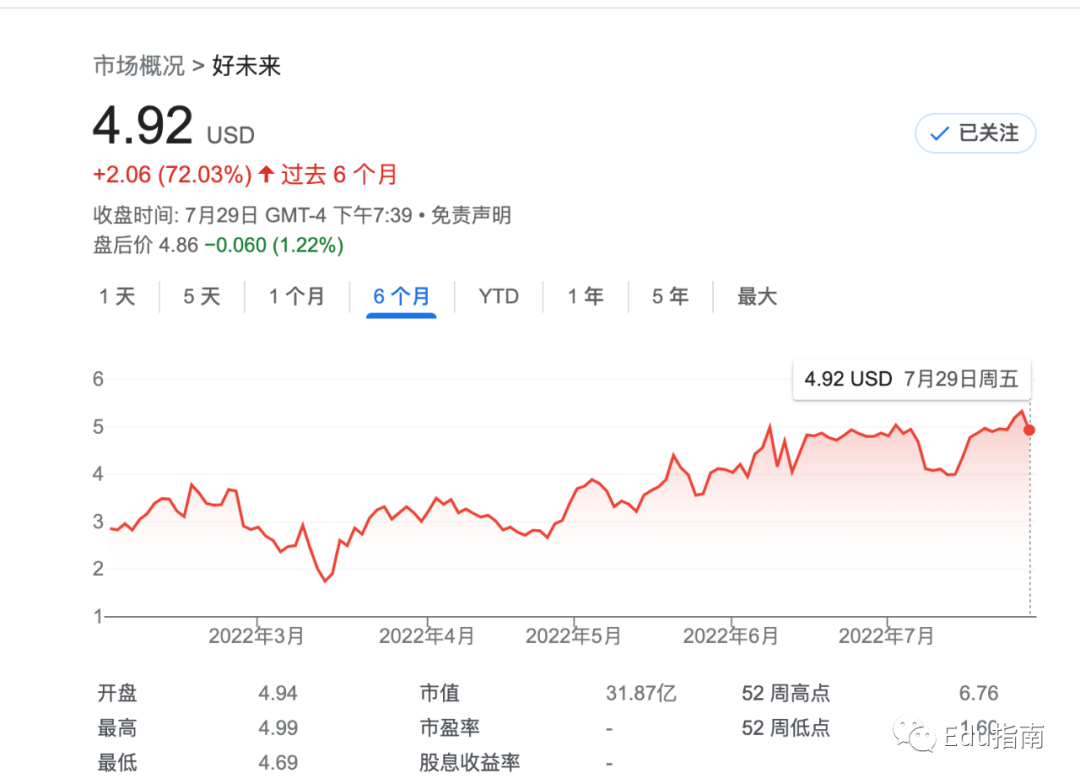
Task: Click the 开盘 value 4.94
Action: coord(278,693)
